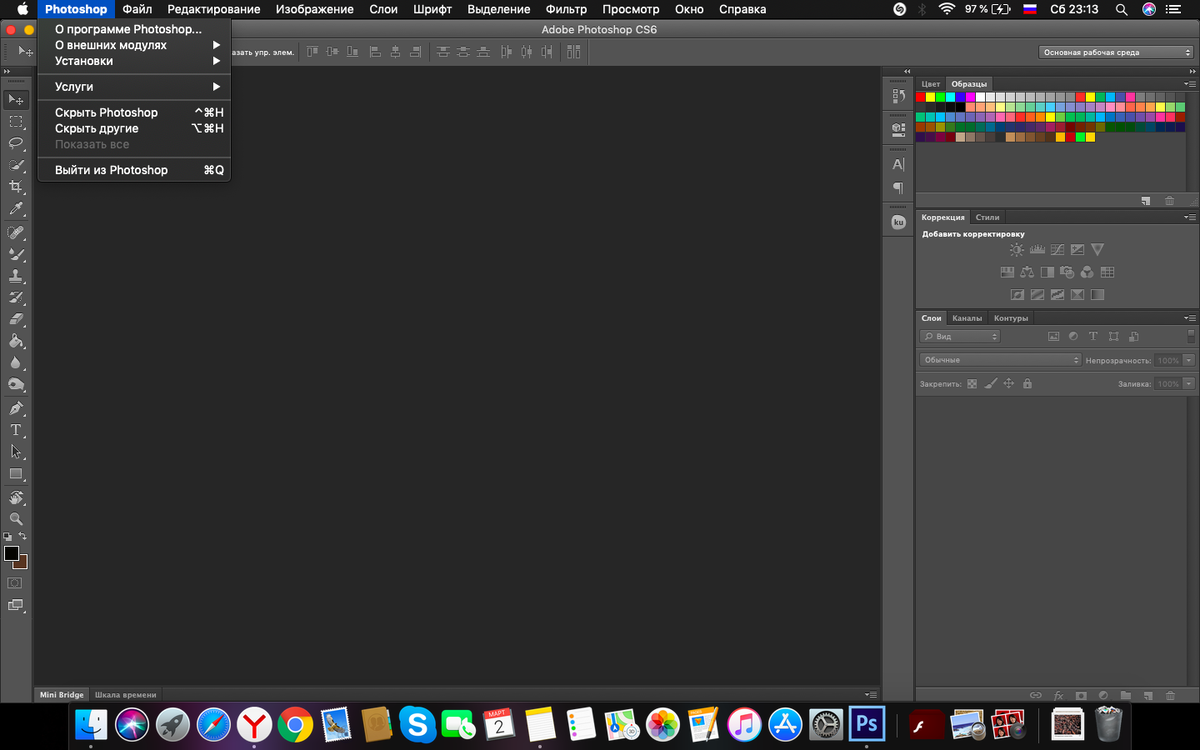Viewport: 1200px width, 750px height.
Task: Select the Move tool in the toolbox
Action: click(x=16, y=100)
